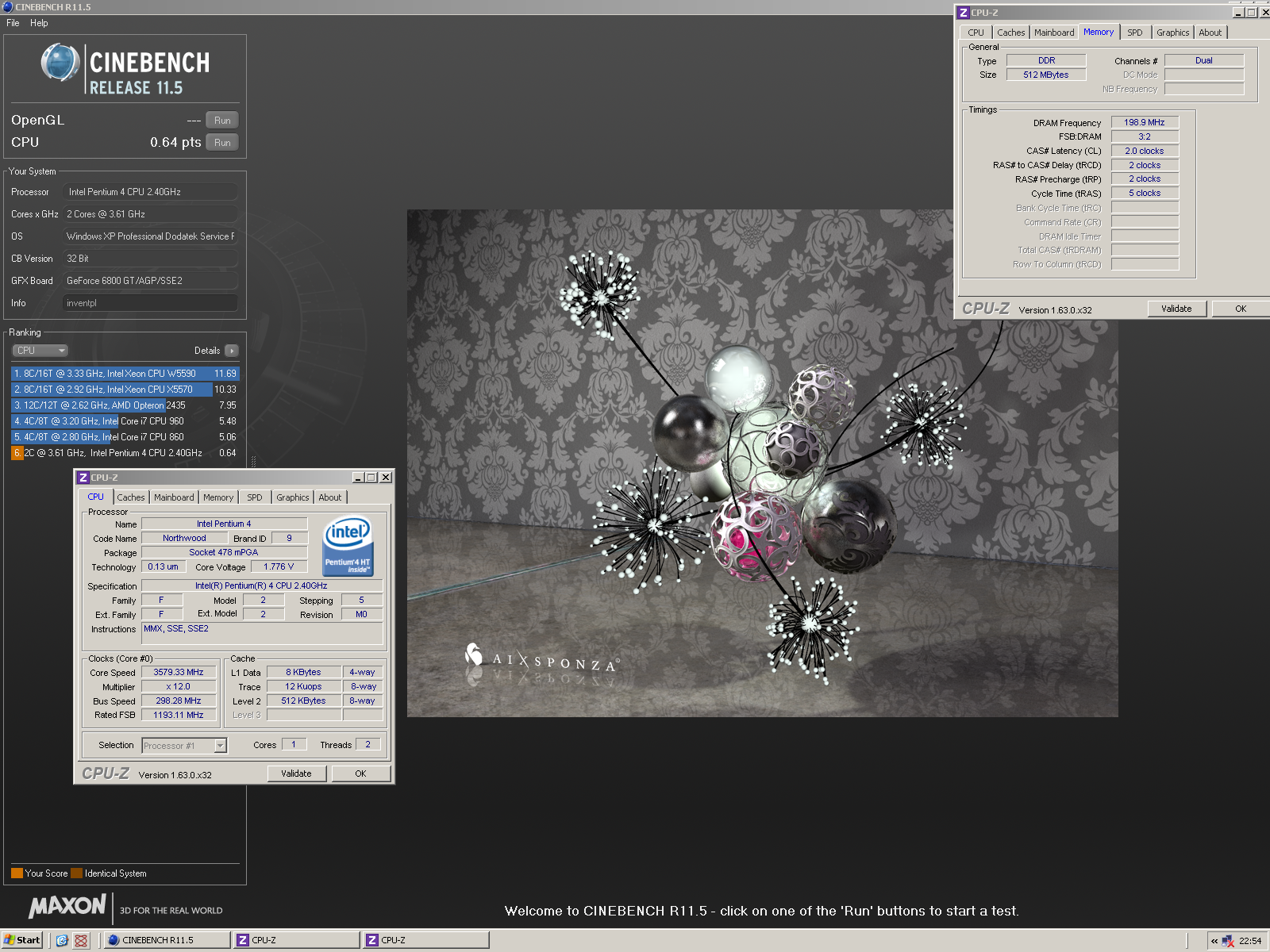Run the CPU benchmark test

click(x=222, y=143)
